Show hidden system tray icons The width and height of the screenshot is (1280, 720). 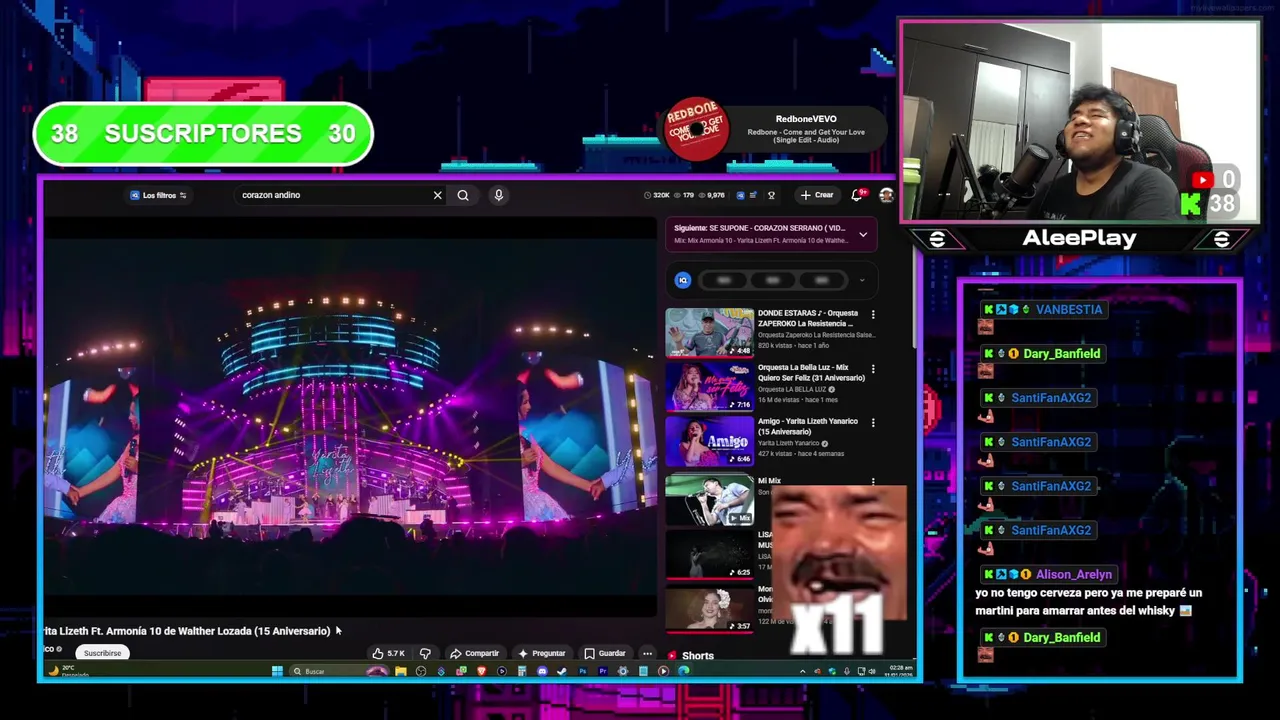pos(802,671)
